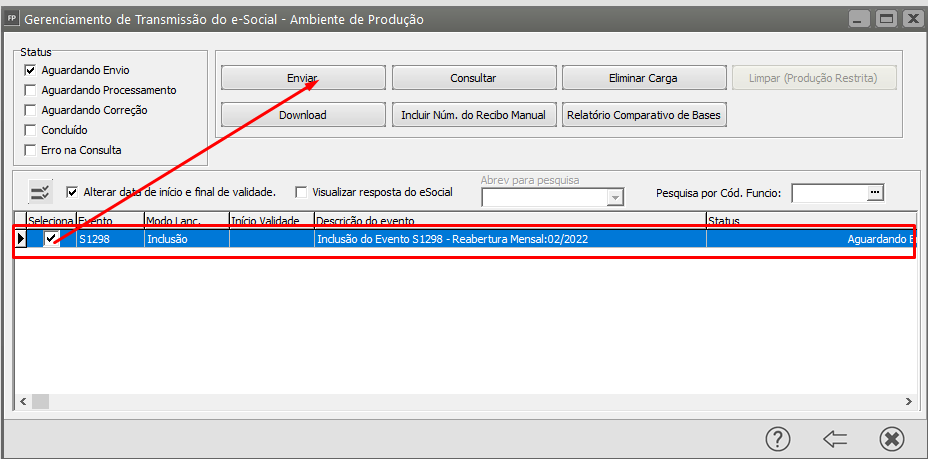Click the Aguardando status cell of S1298

click(x=811, y=238)
